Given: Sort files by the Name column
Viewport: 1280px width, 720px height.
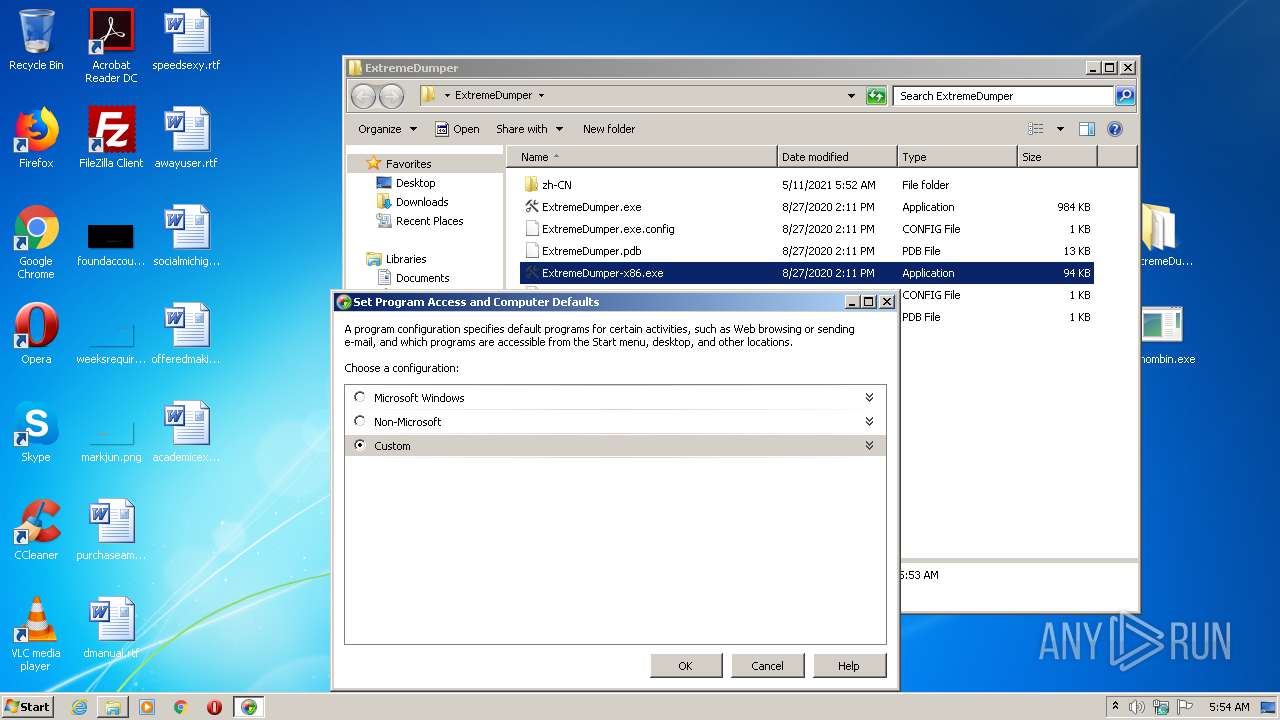Looking at the screenshot, I should click(x=642, y=157).
